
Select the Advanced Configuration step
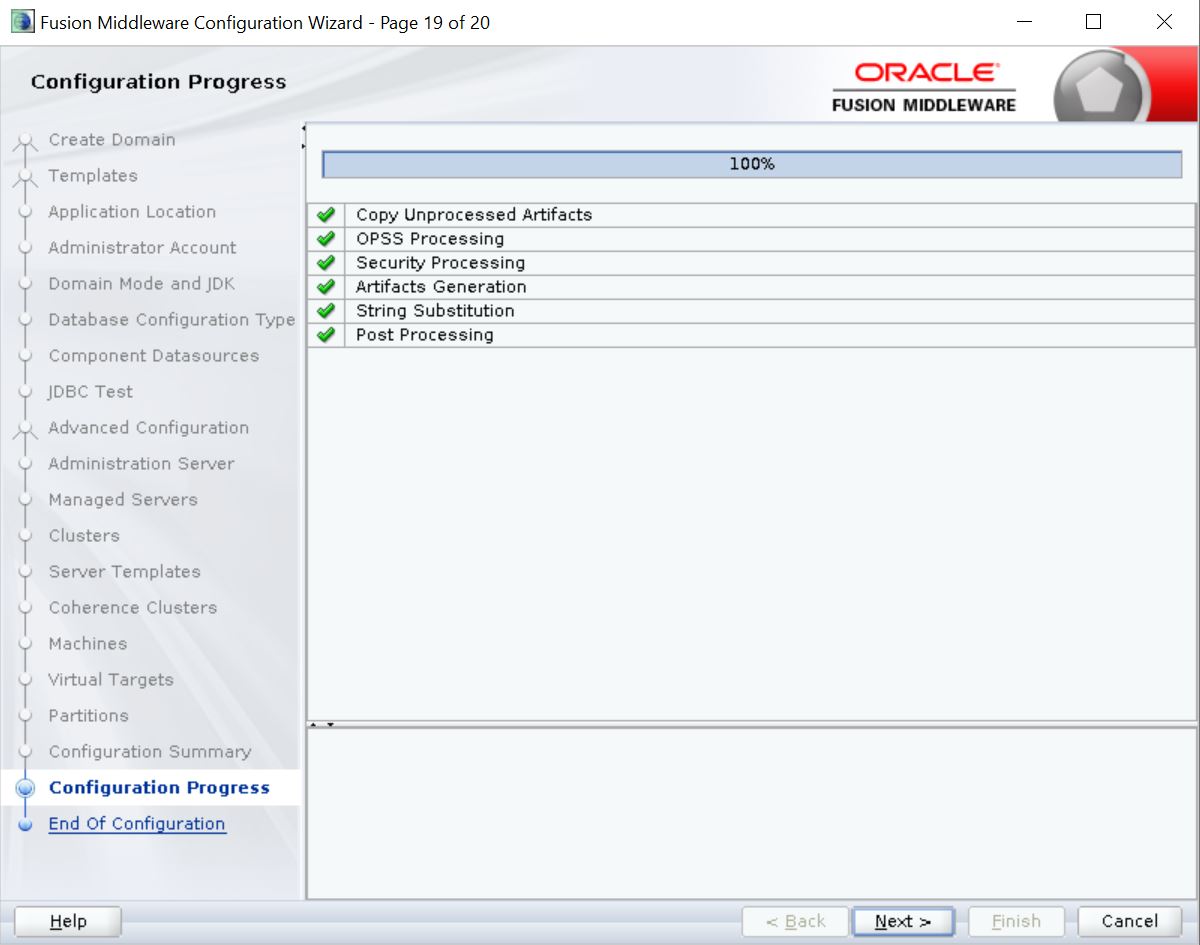tap(149, 428)
